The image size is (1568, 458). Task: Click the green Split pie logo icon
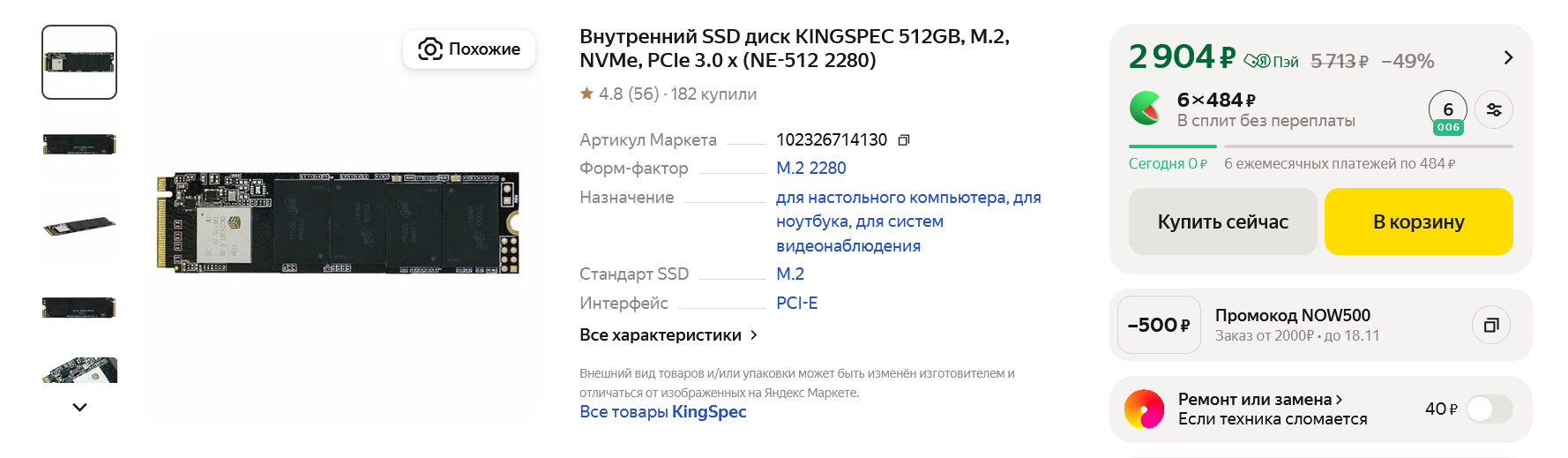tap(1146, 109)
